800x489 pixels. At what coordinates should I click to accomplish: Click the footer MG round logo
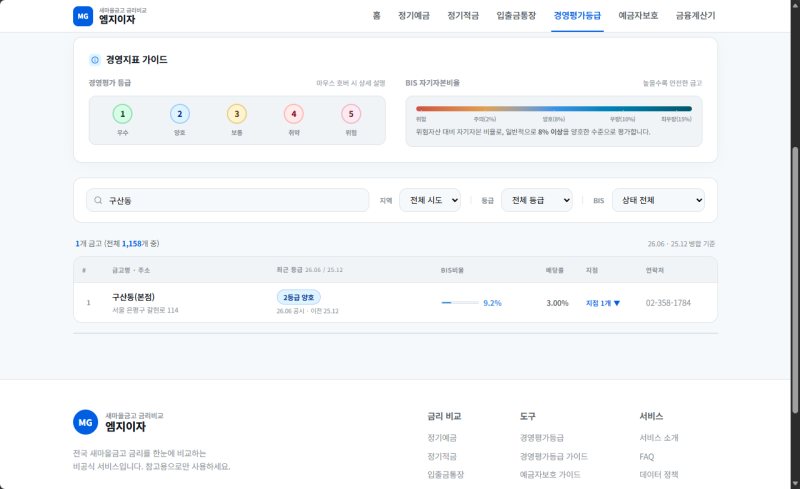[85, 422]
